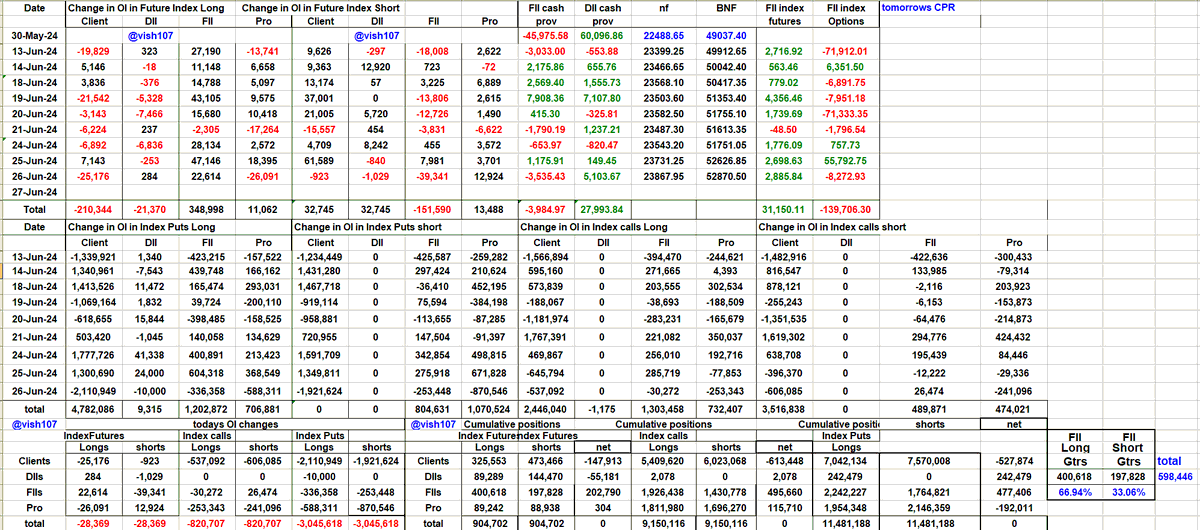Select the DII cash value 60,096.86
The width and height of the screenshot is (1200, 530).
pos(602,35)
